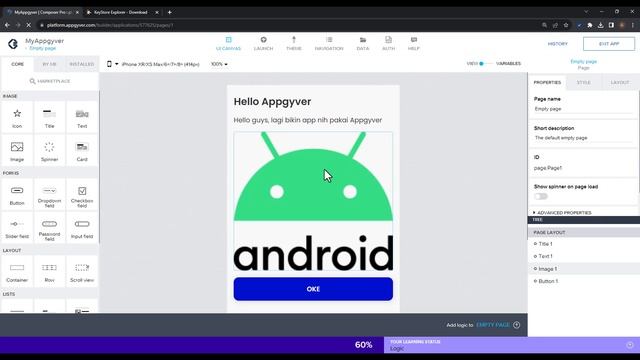This screenshot has width=640, height=360.
Task: Open the browser downloads icon
Action: coord(600,25)
